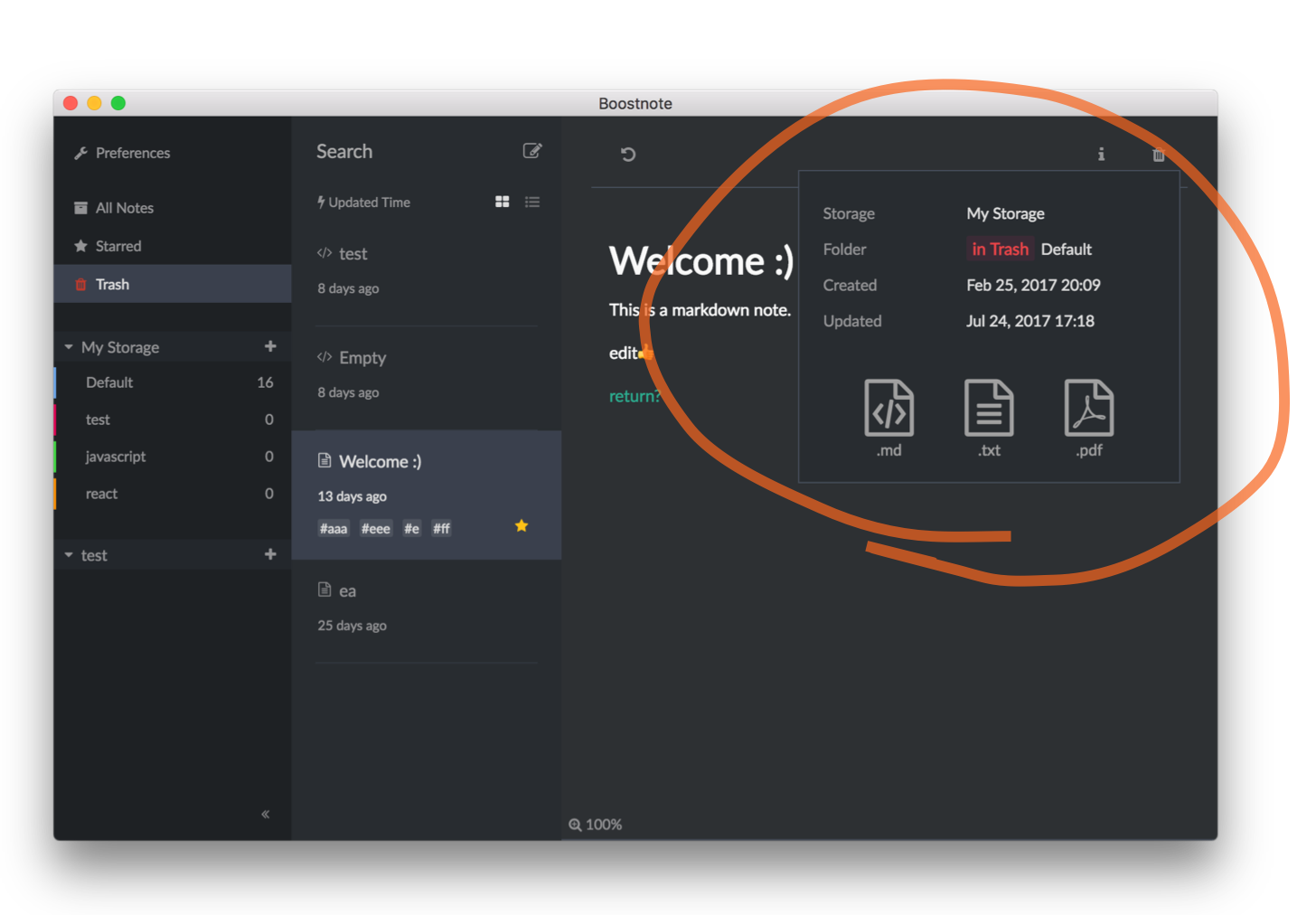Screen dimensions: 1316x915
Task: Click the Preferences wrench icon
Action: click(80, 153)
